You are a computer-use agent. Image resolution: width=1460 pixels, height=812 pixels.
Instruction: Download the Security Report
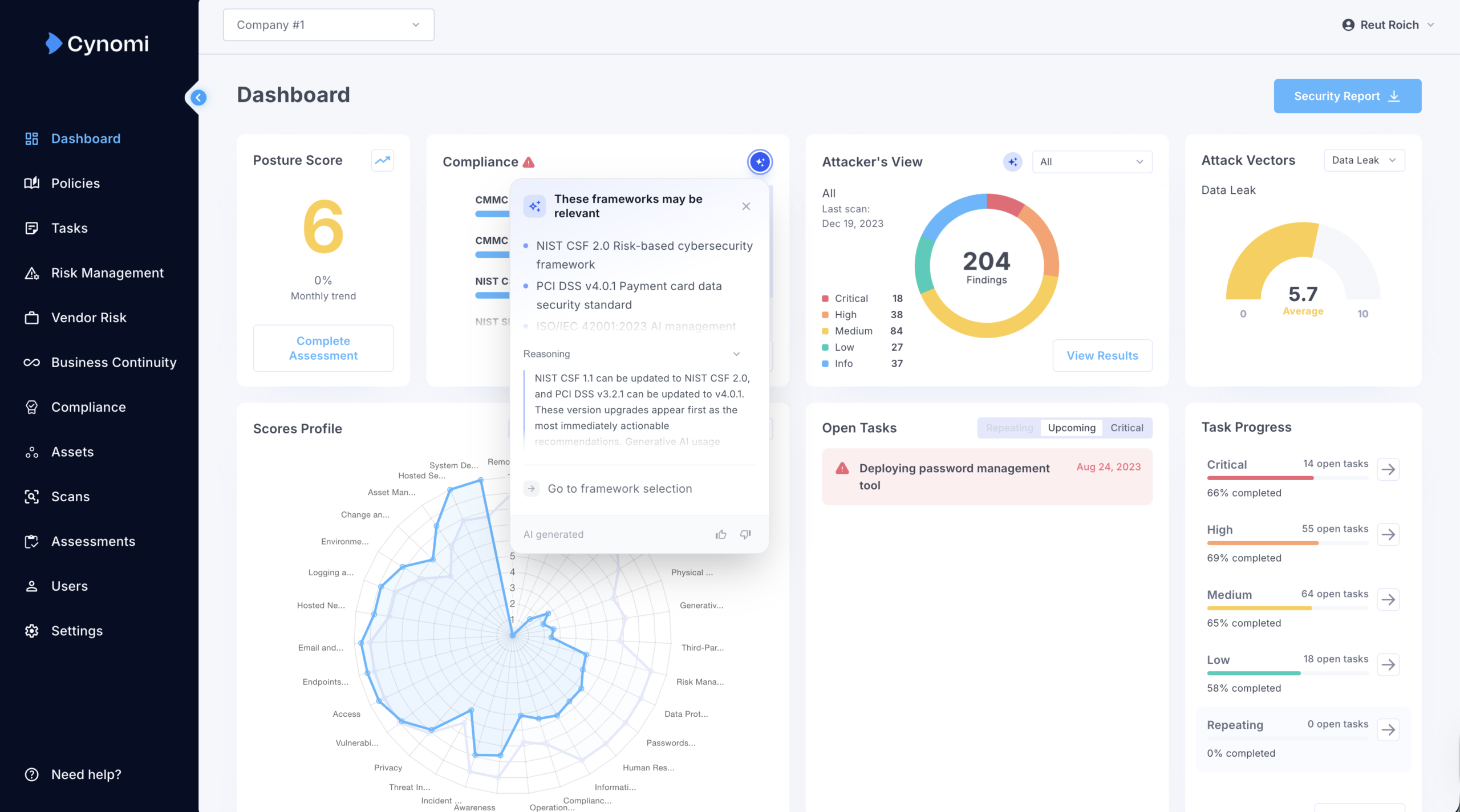point(1347,96)
